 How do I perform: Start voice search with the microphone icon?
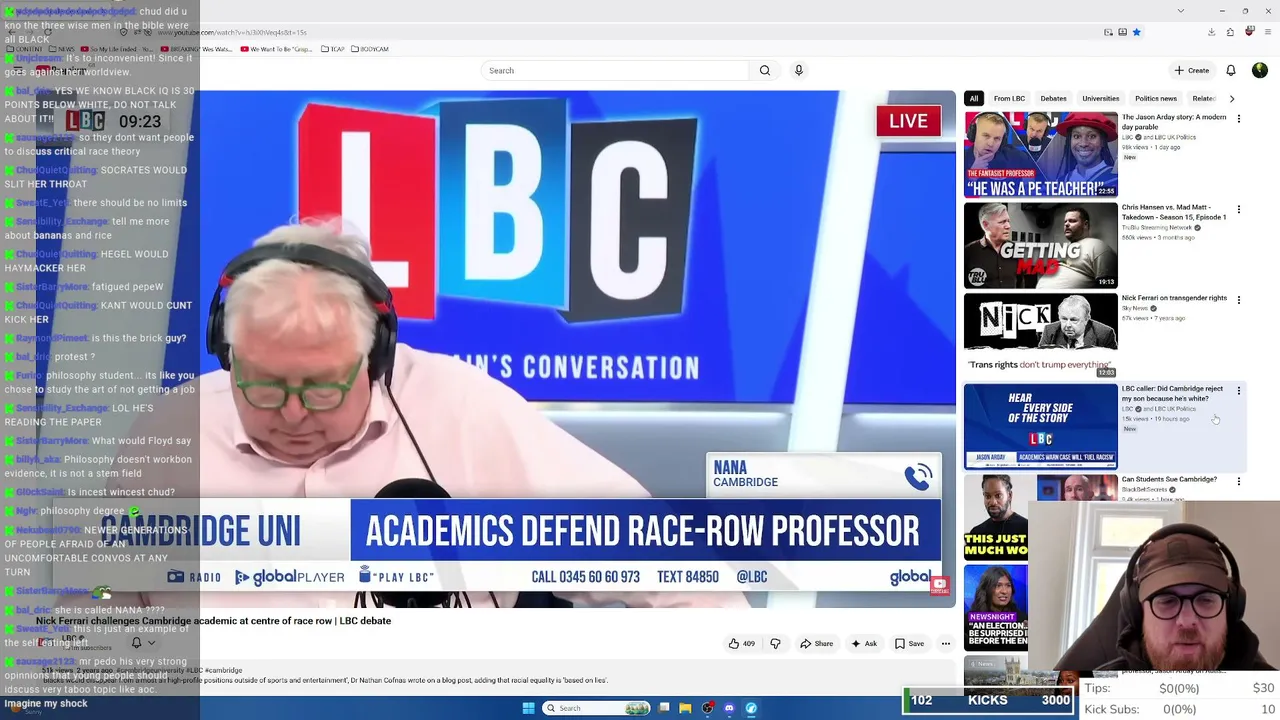pos(798,70)
